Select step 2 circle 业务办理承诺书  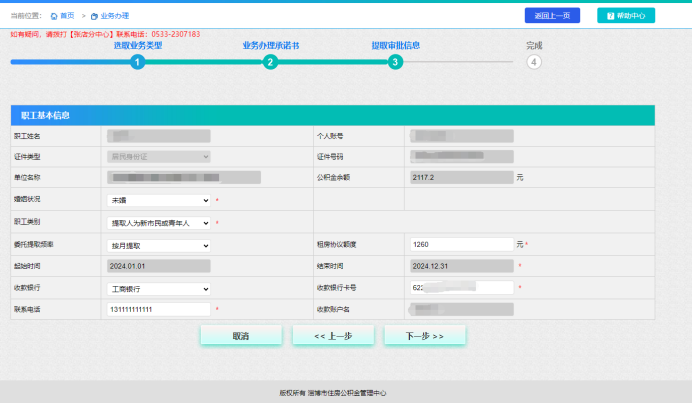point(270,62)
